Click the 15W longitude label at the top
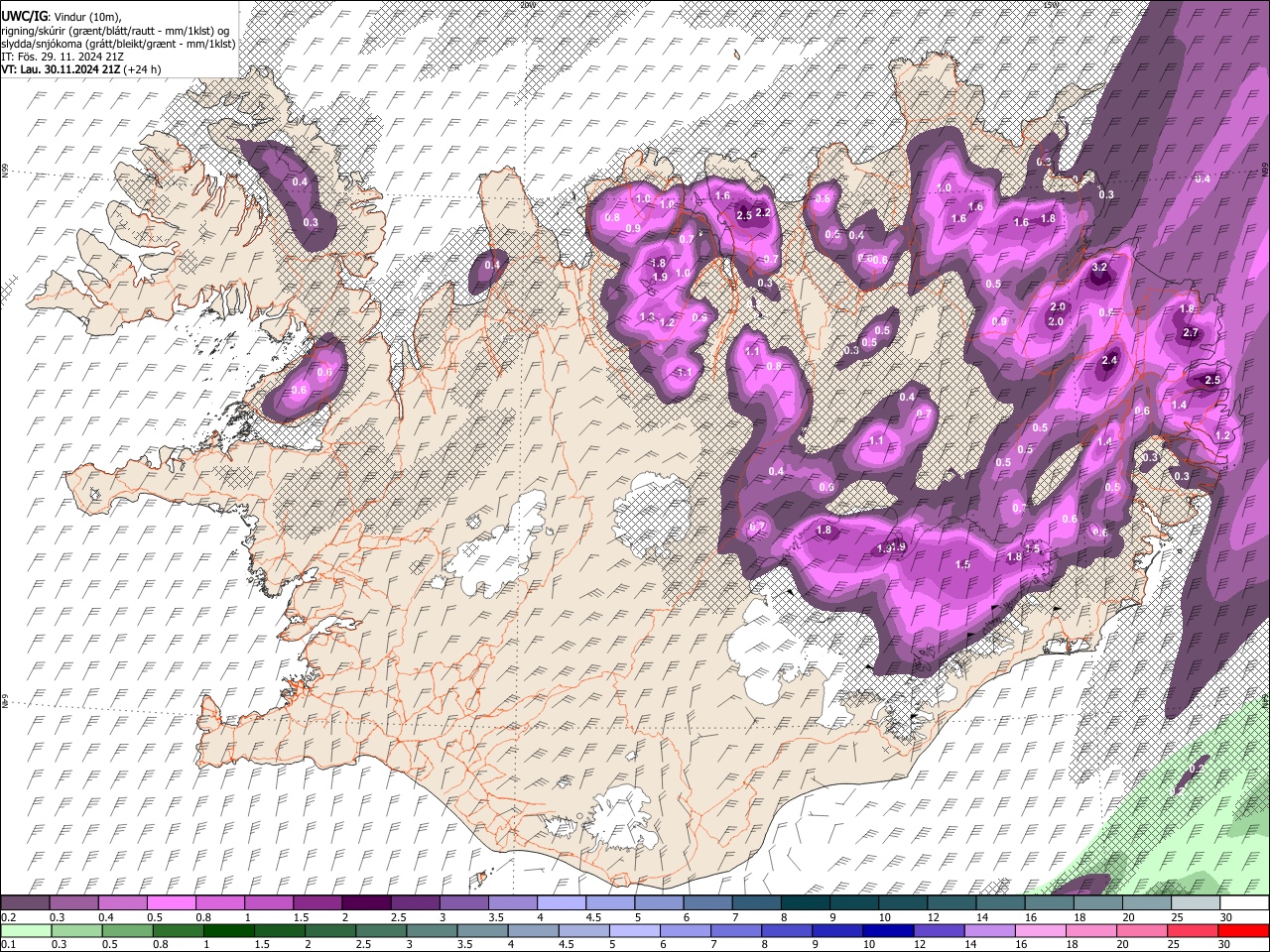 pyautogui.click(x=1051, y=5)
